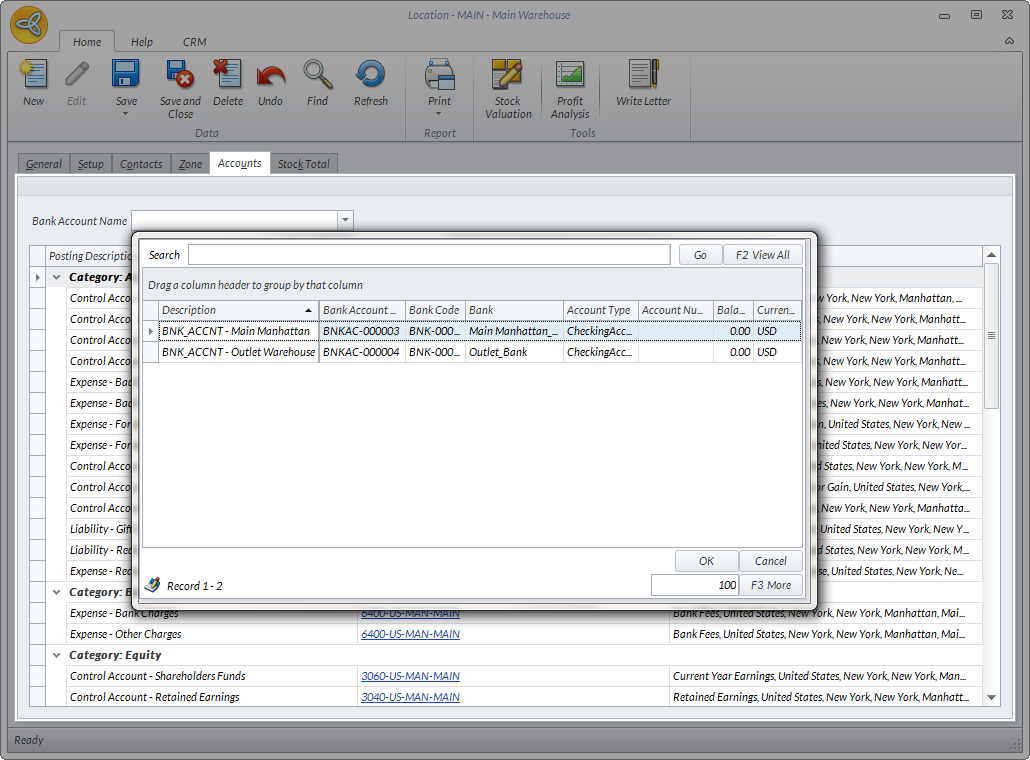
Task: Click the Search text field
Action: point(429,255)
